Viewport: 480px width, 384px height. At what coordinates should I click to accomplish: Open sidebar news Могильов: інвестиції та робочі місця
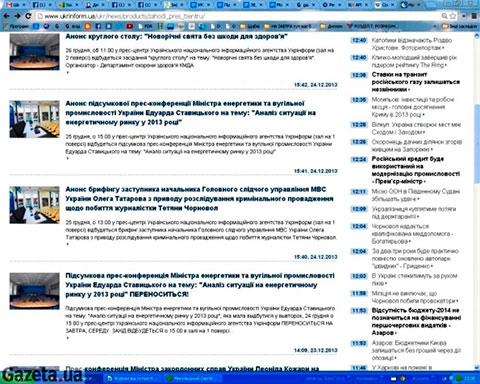coord(413,107)
